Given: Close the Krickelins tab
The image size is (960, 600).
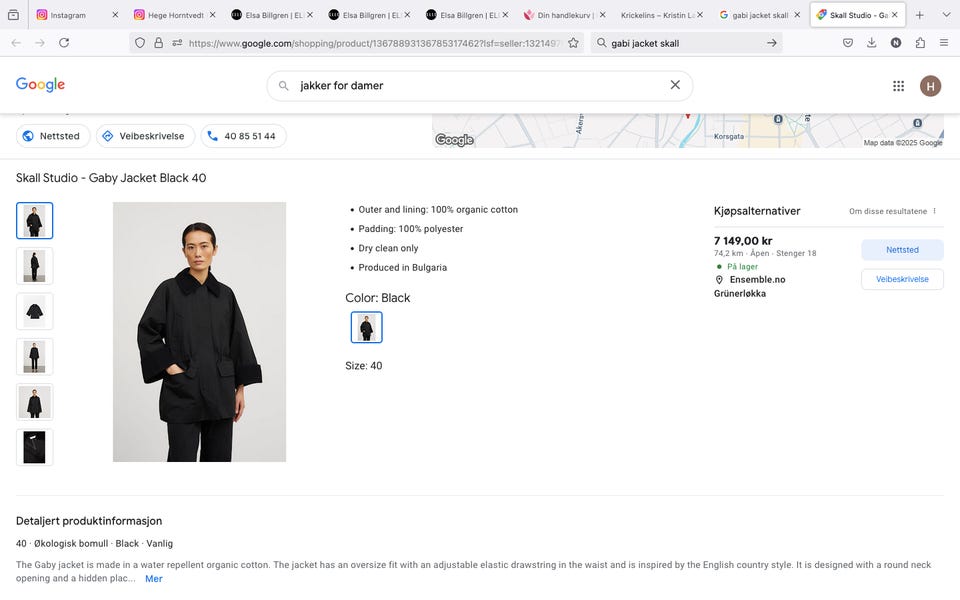Looking at the screenshot, I should coord(700,15).
